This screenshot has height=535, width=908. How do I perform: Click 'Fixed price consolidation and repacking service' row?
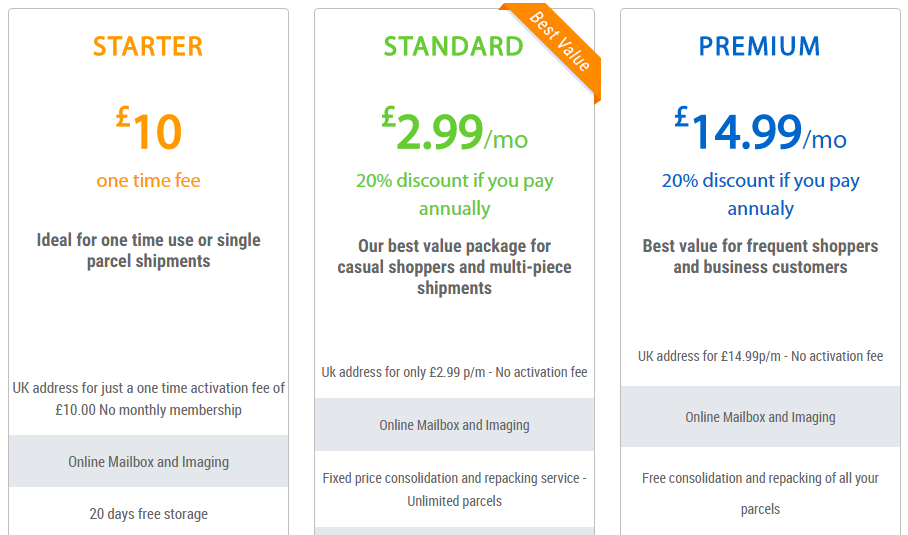[x=454, y=489]
